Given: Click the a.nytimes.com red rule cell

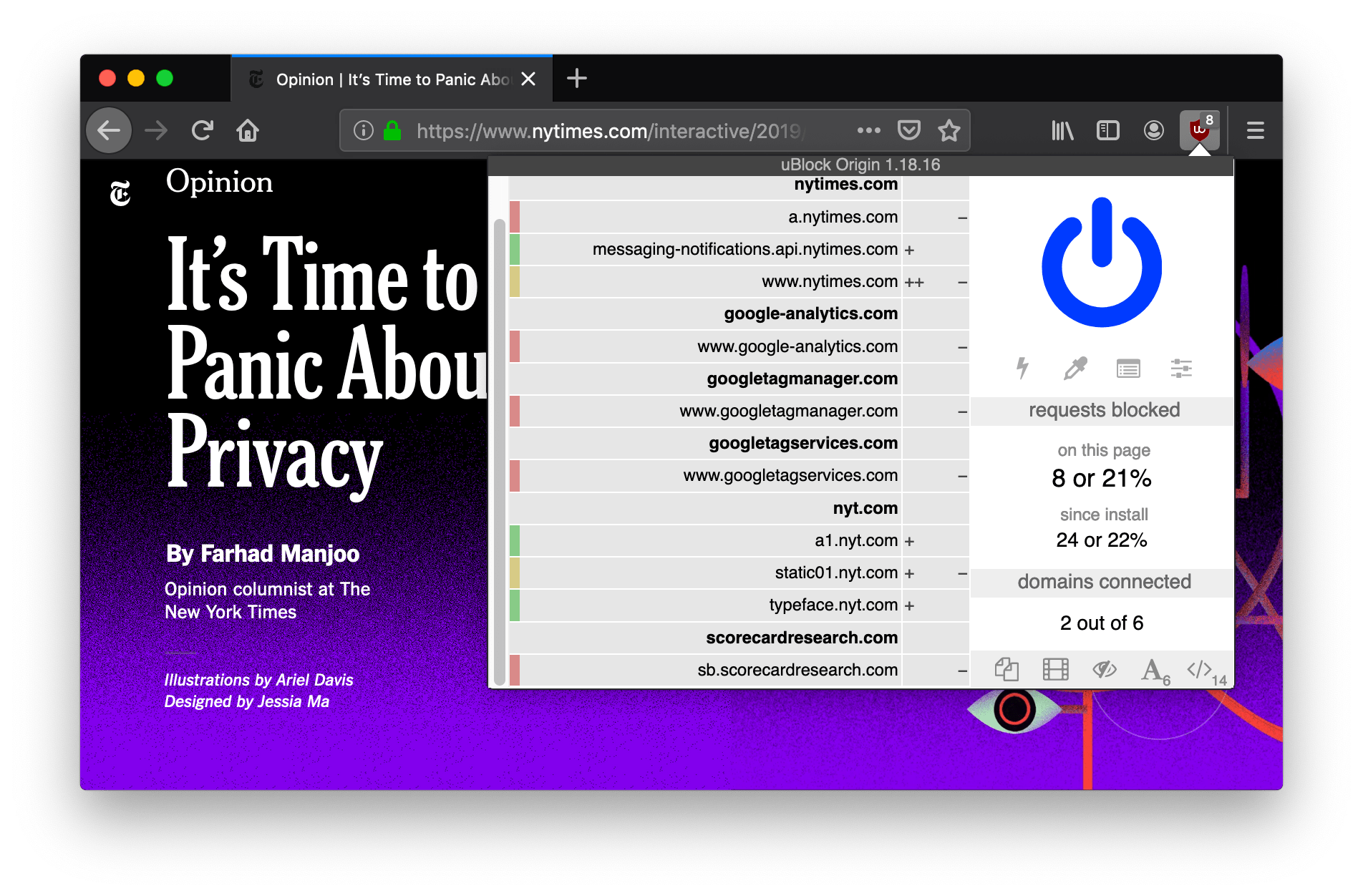Looking at the screenshot, I should pos(515,217).
